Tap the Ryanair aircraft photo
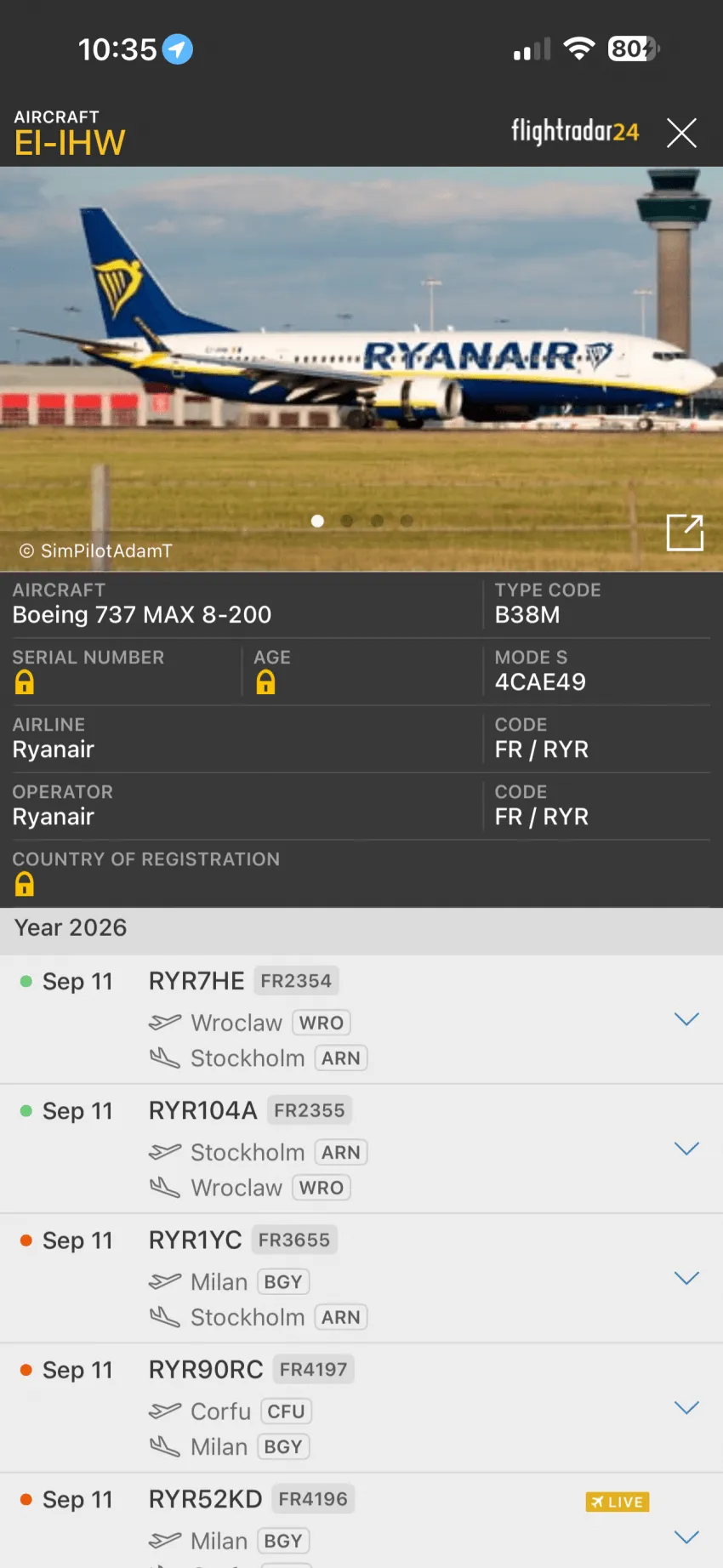This screenshot has height=1568, width=723. [x=361, y=368]
